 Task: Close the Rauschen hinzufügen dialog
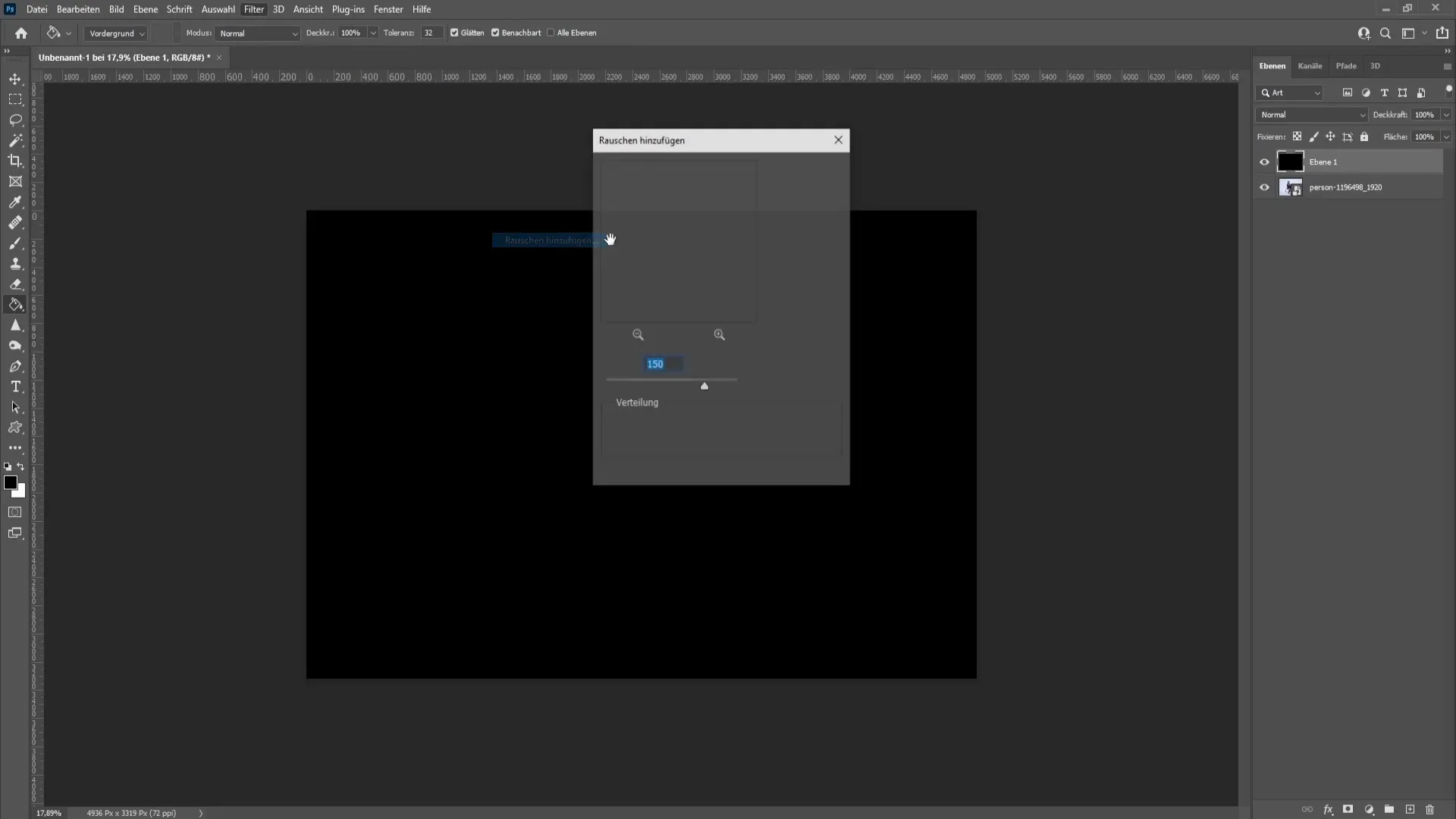838,140
